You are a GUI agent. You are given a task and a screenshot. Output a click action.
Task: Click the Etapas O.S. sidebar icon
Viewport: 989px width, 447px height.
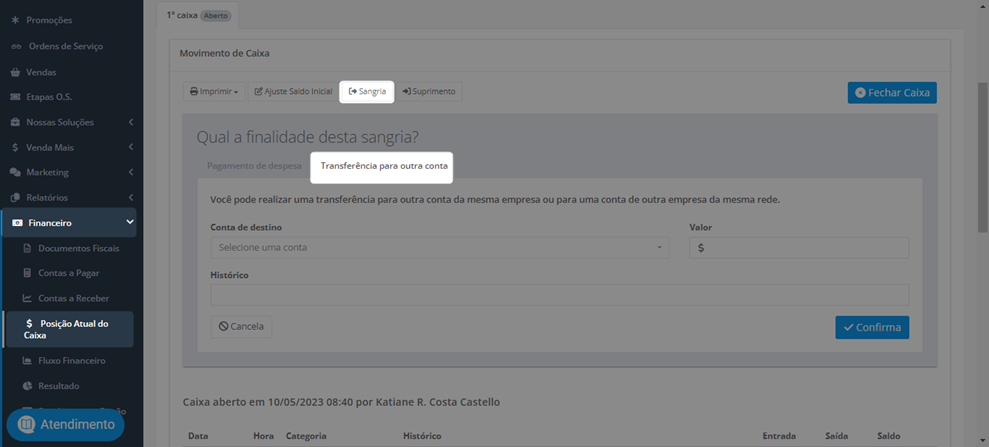[x=15, y=97]
